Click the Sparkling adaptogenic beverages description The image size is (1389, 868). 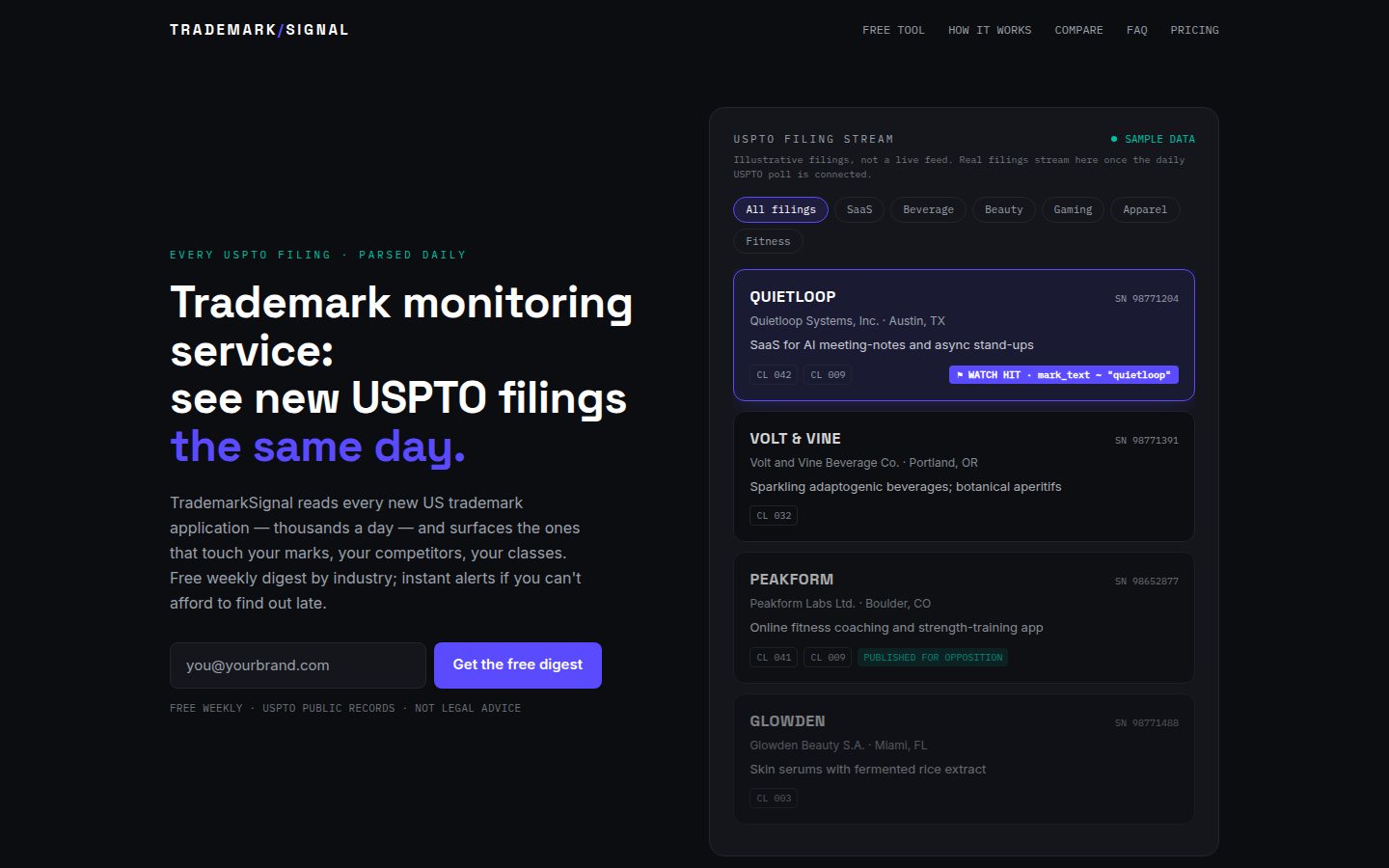click(x=905, y=487)
